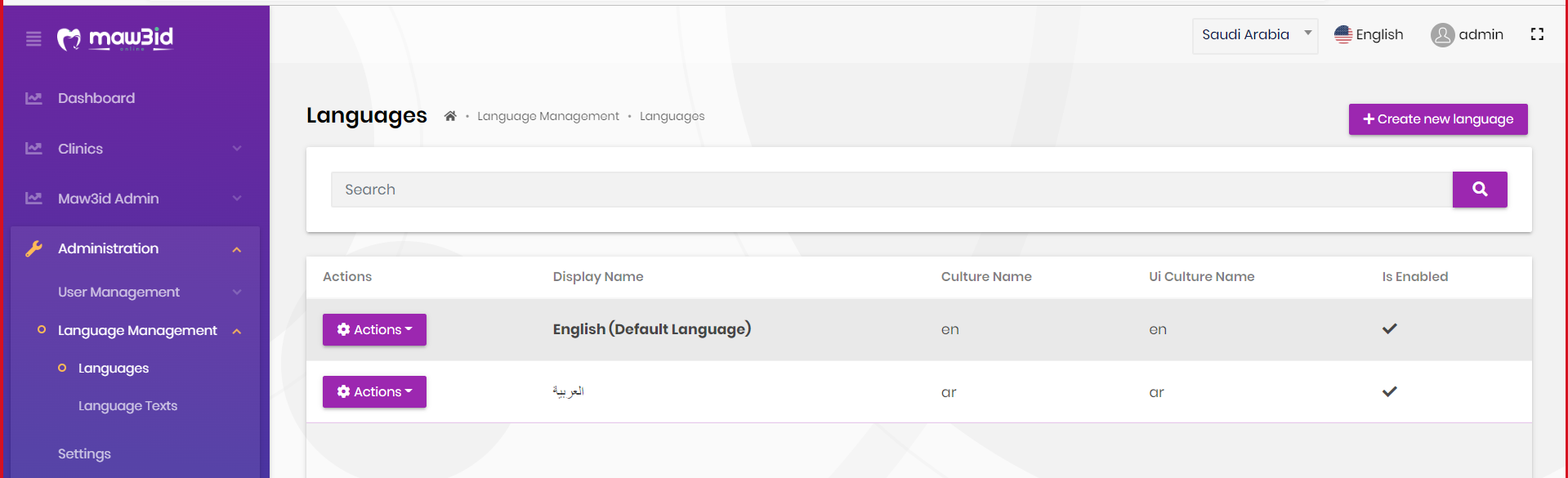Viewport: 1568px width, 478px height.
Task: Open the Saudi Arabia country dropdown
Action: pyautogui.click(x=1254, y=35)
